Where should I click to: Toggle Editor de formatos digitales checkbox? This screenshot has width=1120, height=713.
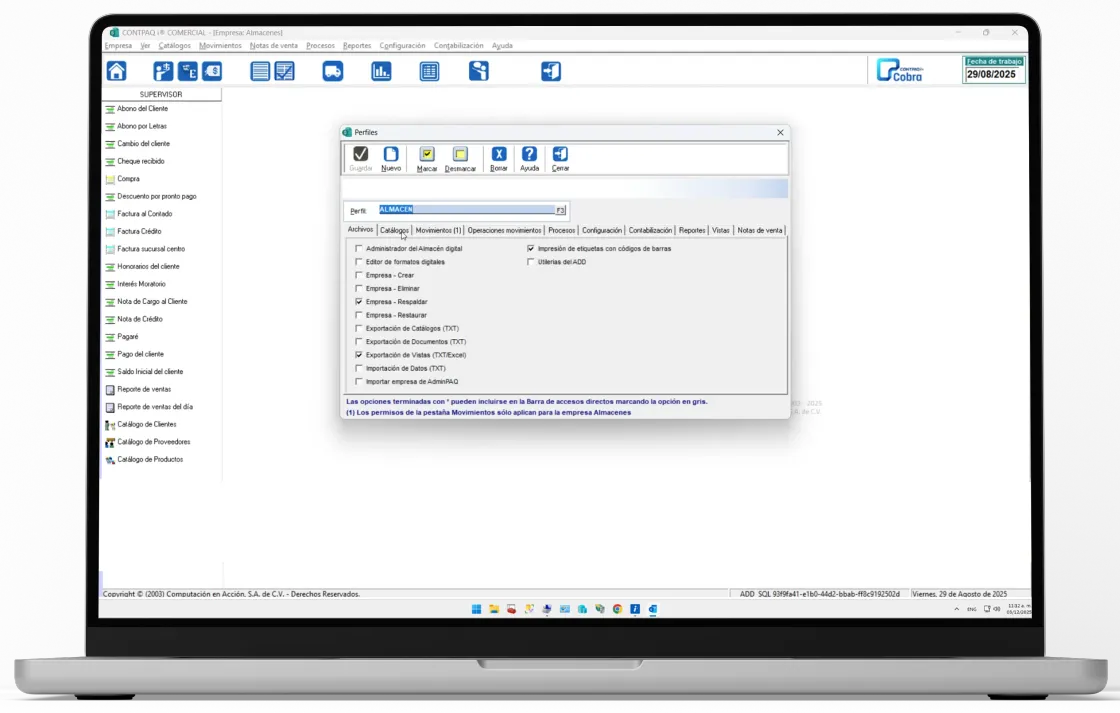click(359, 261)
